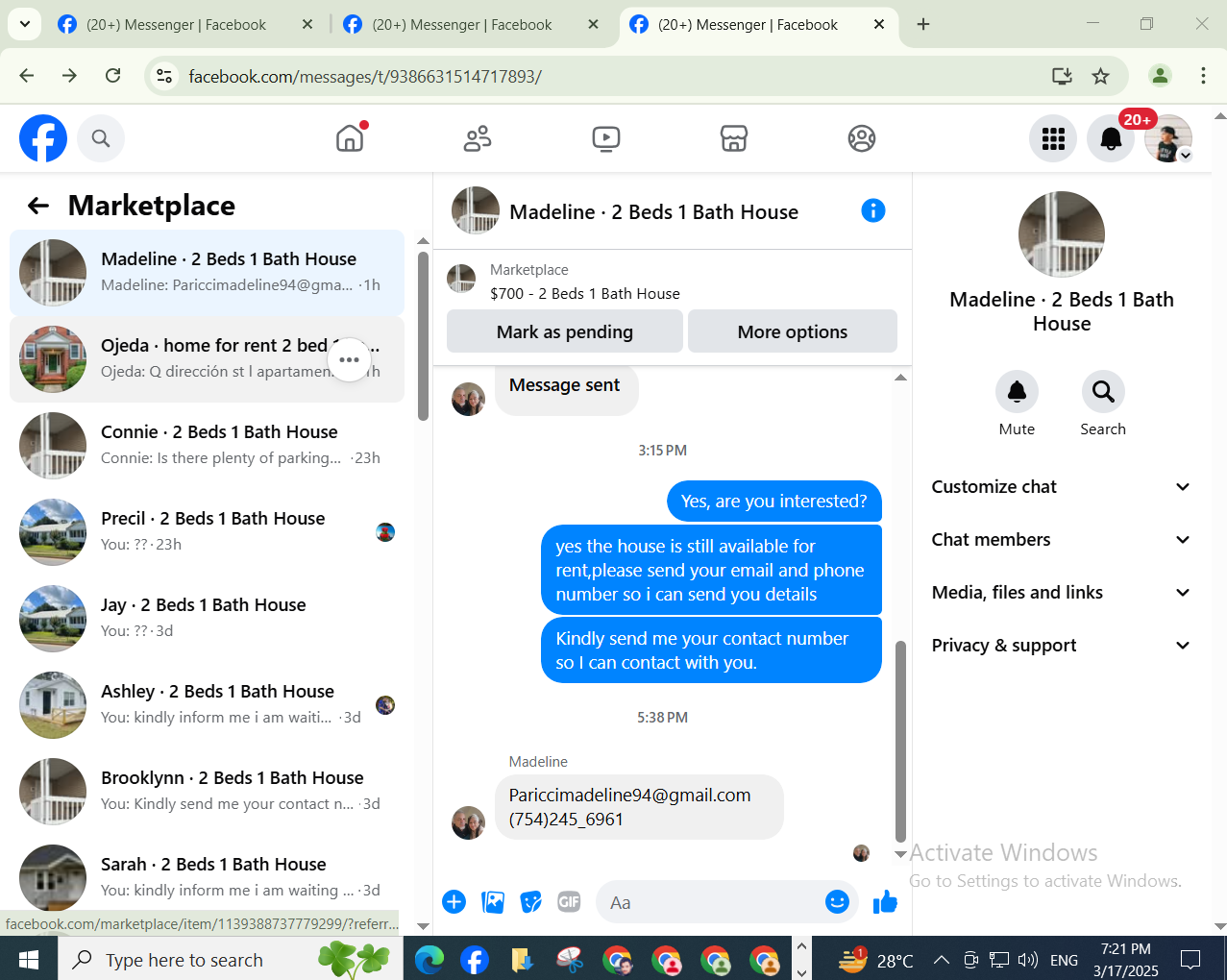
Task: Click the browser address bar URL
Action: tap(365, 76)
